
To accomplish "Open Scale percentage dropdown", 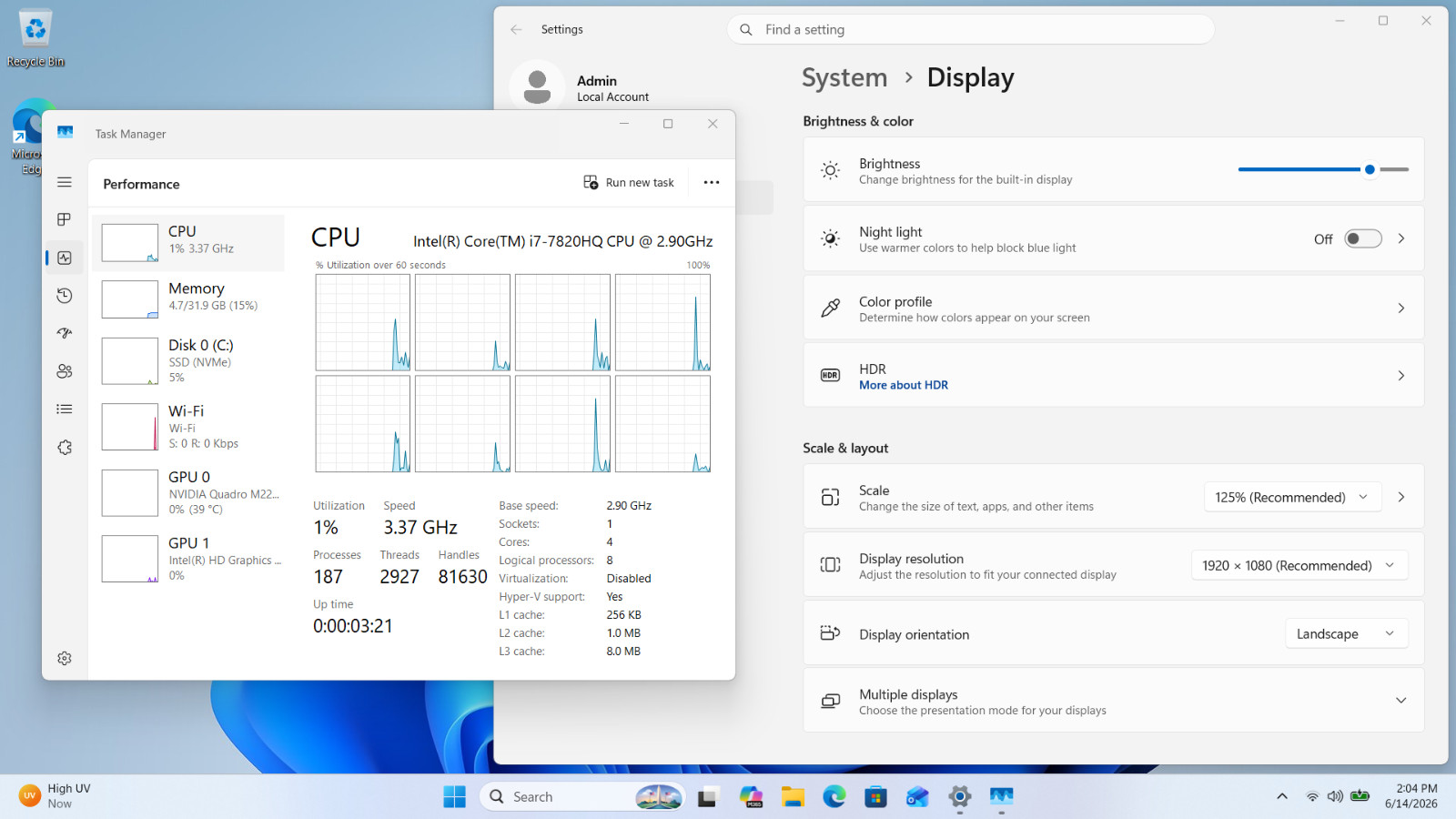I will [x=1292, y=497].
